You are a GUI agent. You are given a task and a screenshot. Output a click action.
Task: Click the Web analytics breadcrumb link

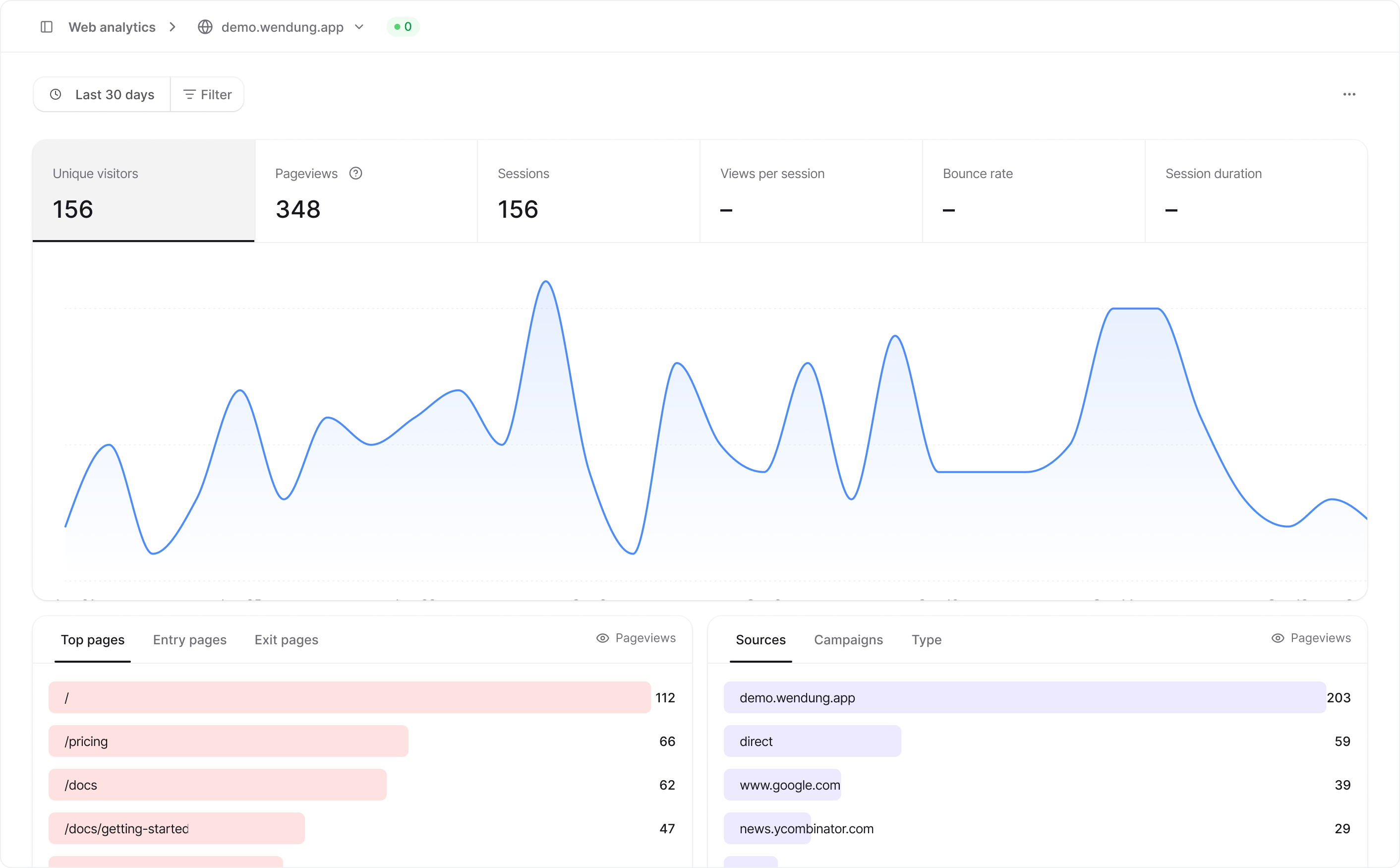pyautogui.click(x=112, y=27)
